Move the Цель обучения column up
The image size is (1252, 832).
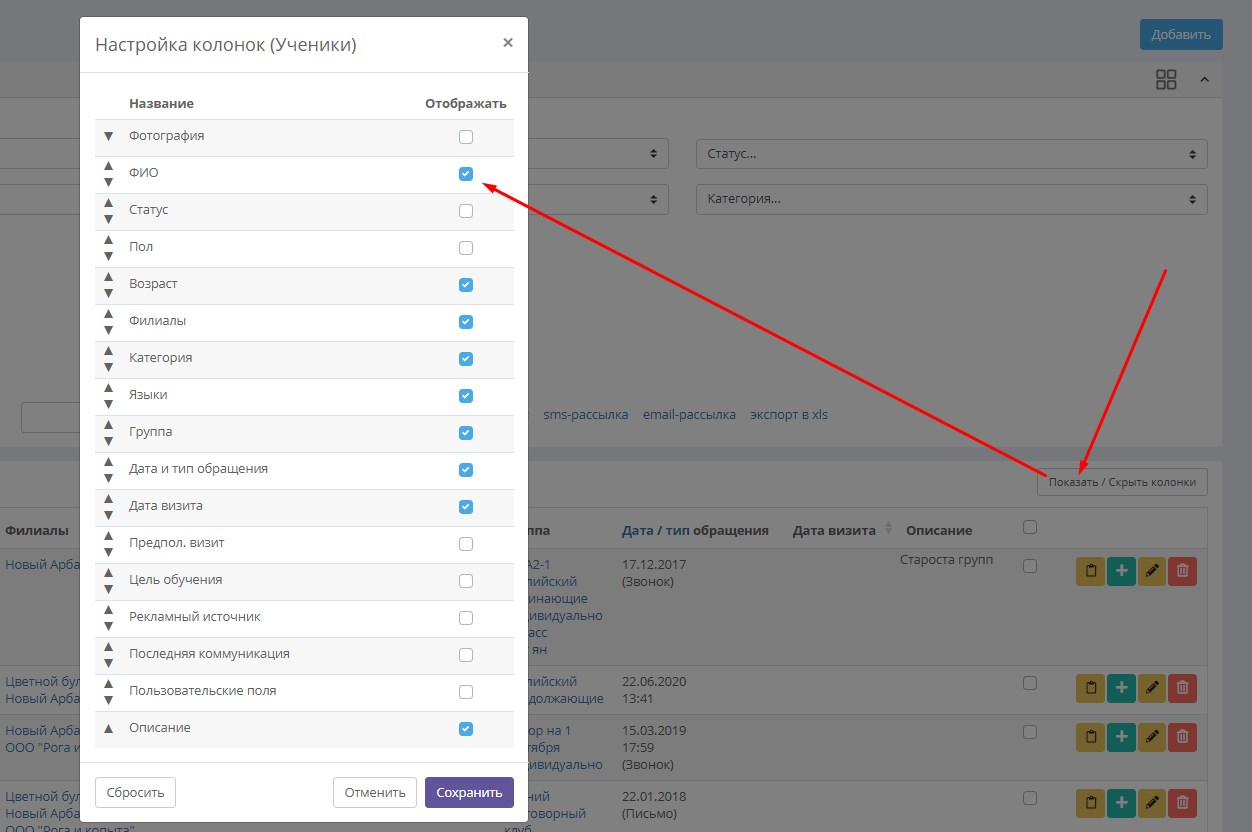click(109, 572)
